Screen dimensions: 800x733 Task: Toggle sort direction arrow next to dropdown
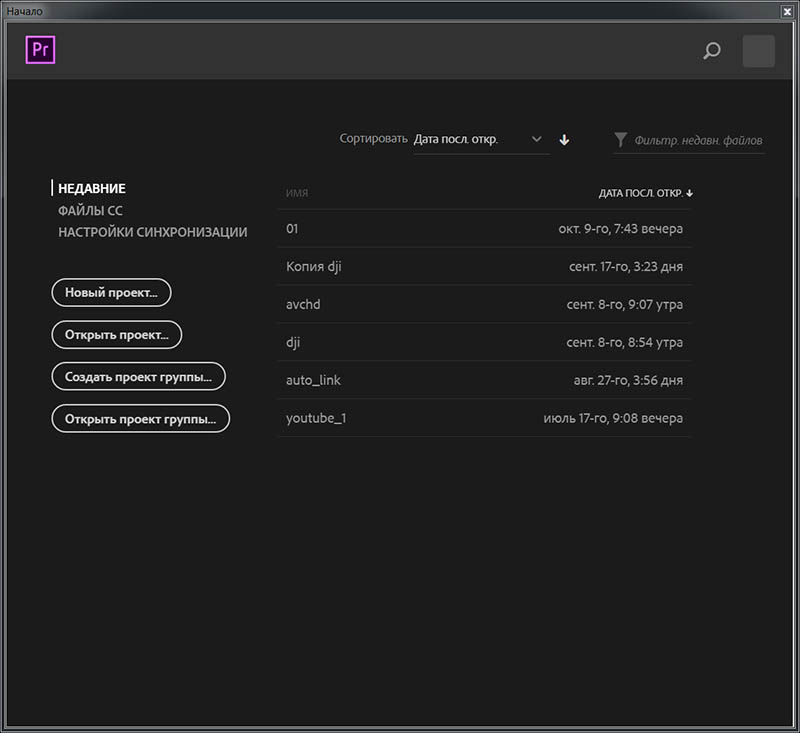pos(564,140)
